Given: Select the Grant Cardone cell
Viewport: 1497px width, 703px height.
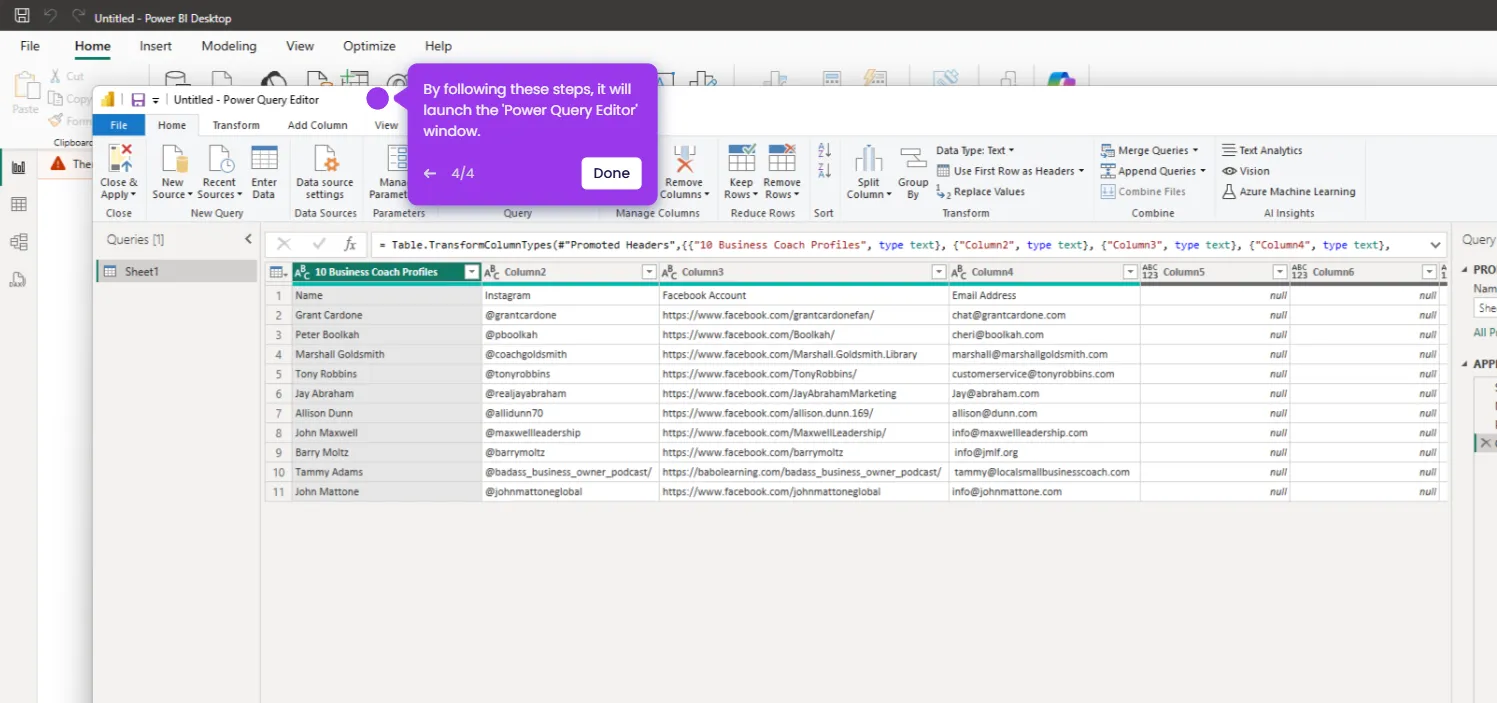Looking at the screenshot, I should 387,315.
